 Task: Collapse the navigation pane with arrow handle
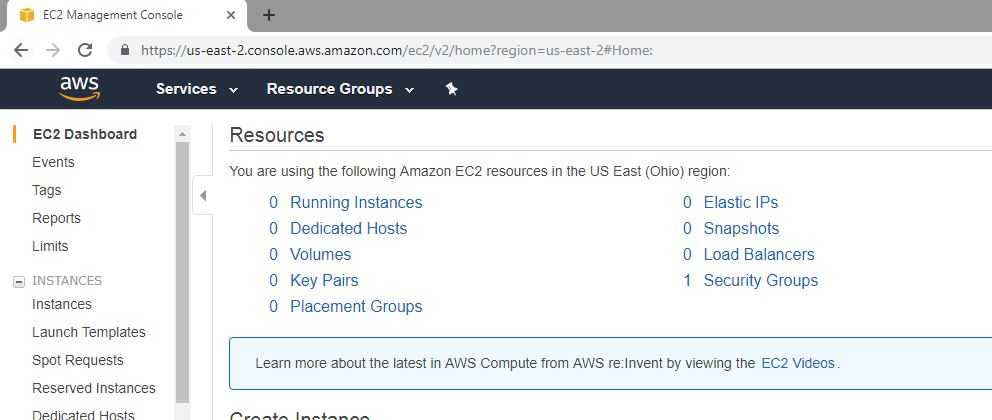click(202, 195)
